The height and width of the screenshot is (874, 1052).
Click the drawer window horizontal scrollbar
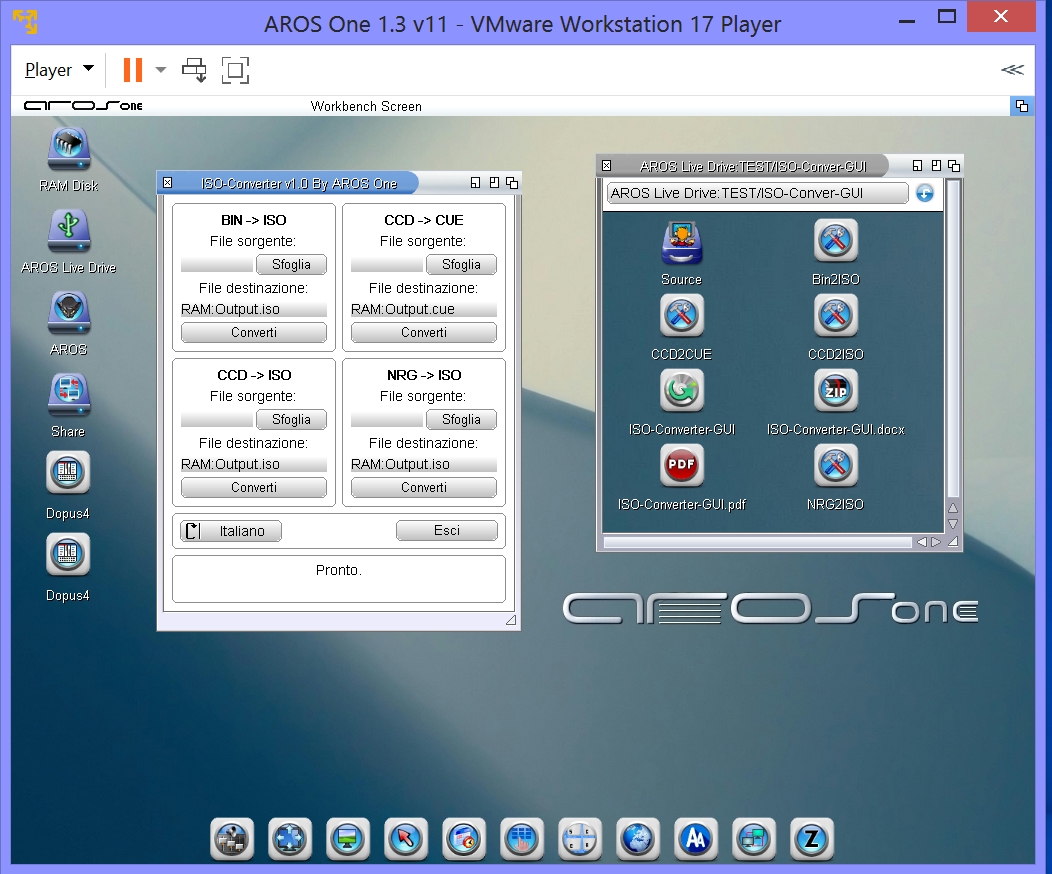[x=757, y=542]
